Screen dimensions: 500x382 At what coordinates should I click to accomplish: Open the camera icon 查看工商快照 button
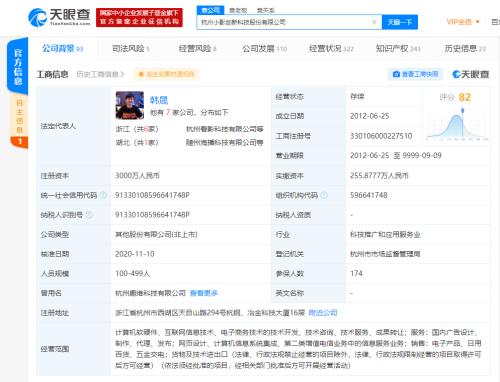tap(415, 74)
